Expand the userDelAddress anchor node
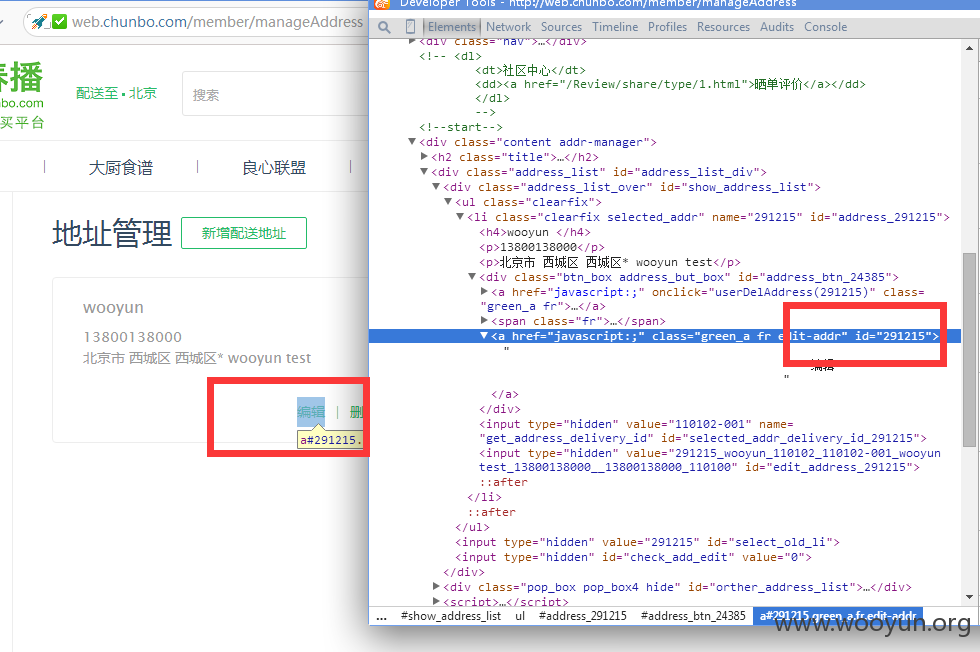Viewport: 980px width, 652px height. coord(484,291)
